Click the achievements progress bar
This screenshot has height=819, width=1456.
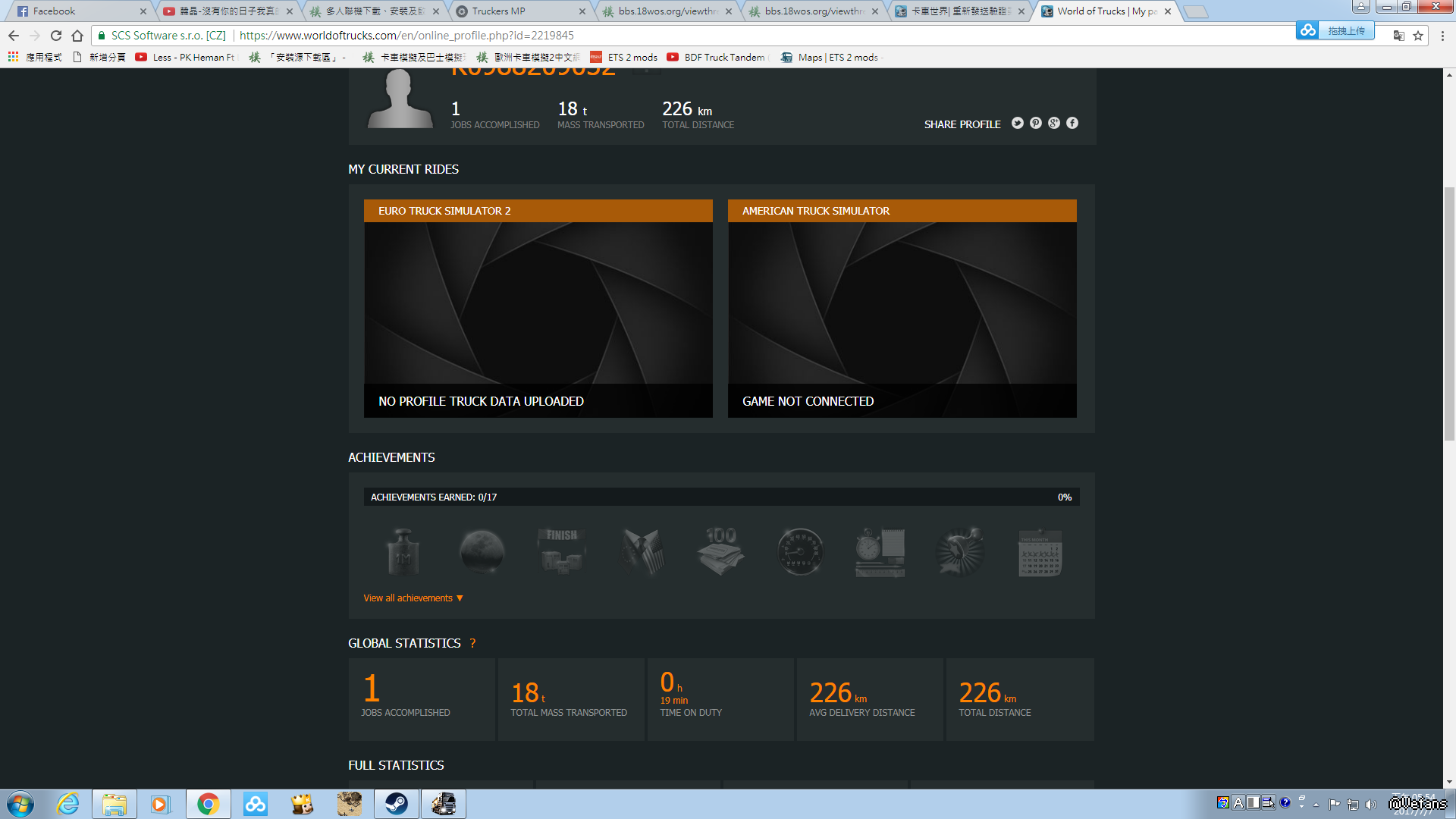[721, 497]
